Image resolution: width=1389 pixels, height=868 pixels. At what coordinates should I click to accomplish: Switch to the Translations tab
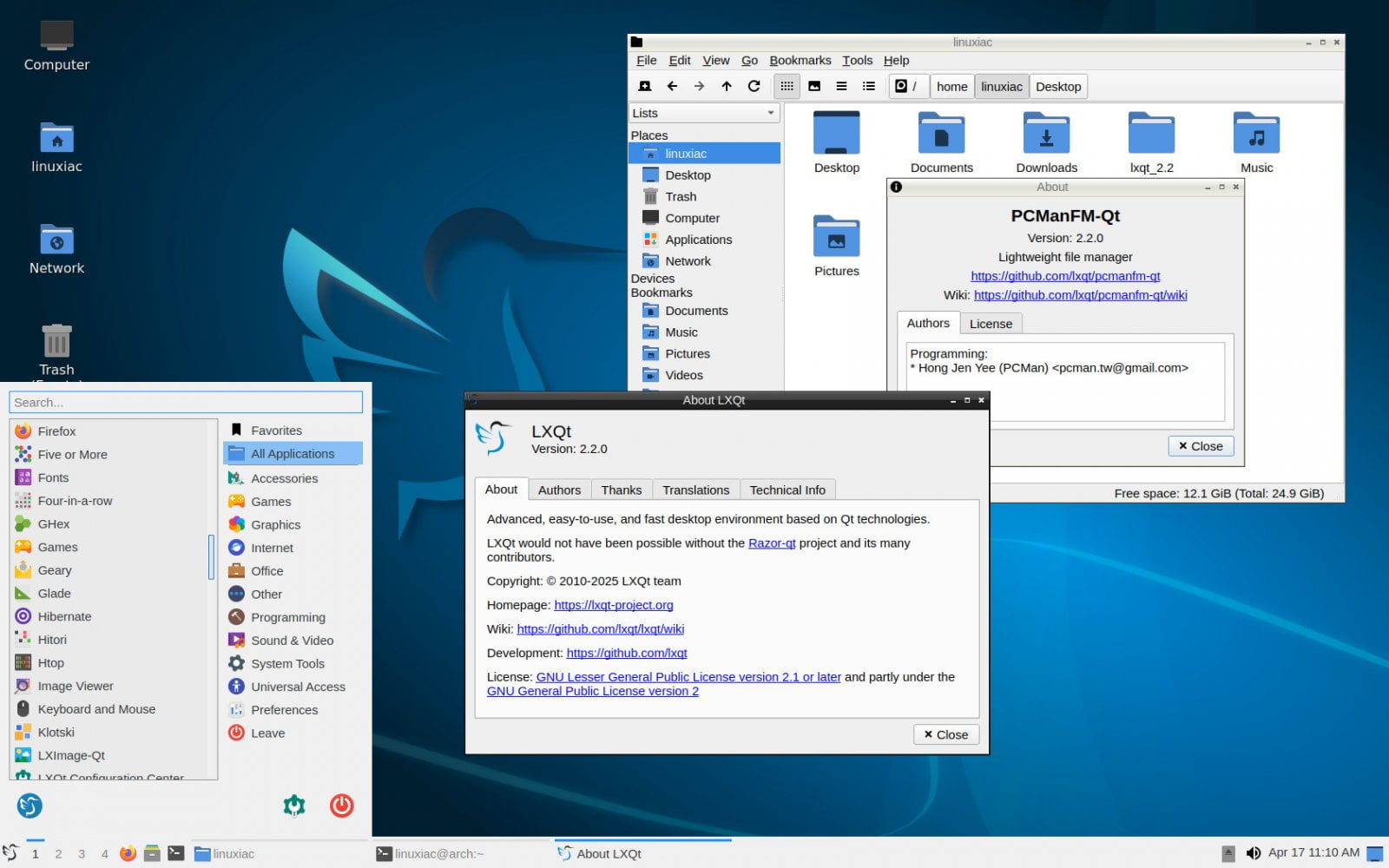(694, 490)
